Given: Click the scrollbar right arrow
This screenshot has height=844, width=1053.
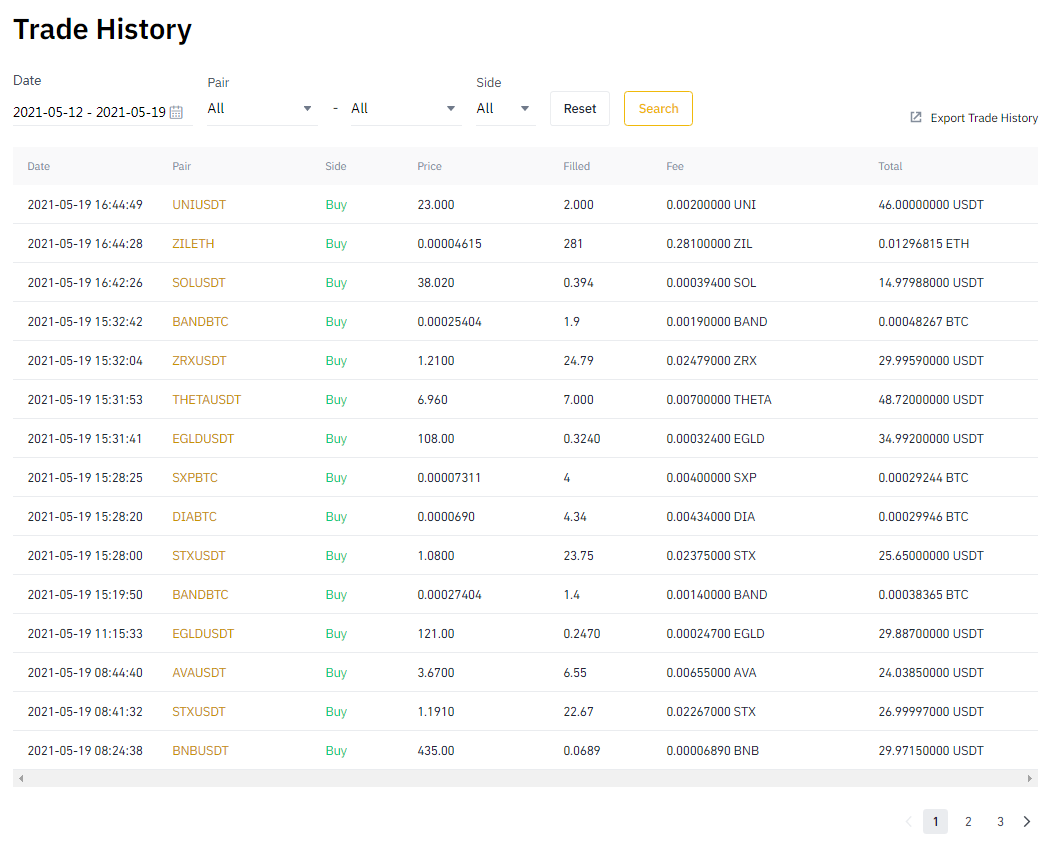Looking at the screenshot, I should 1029,778.
